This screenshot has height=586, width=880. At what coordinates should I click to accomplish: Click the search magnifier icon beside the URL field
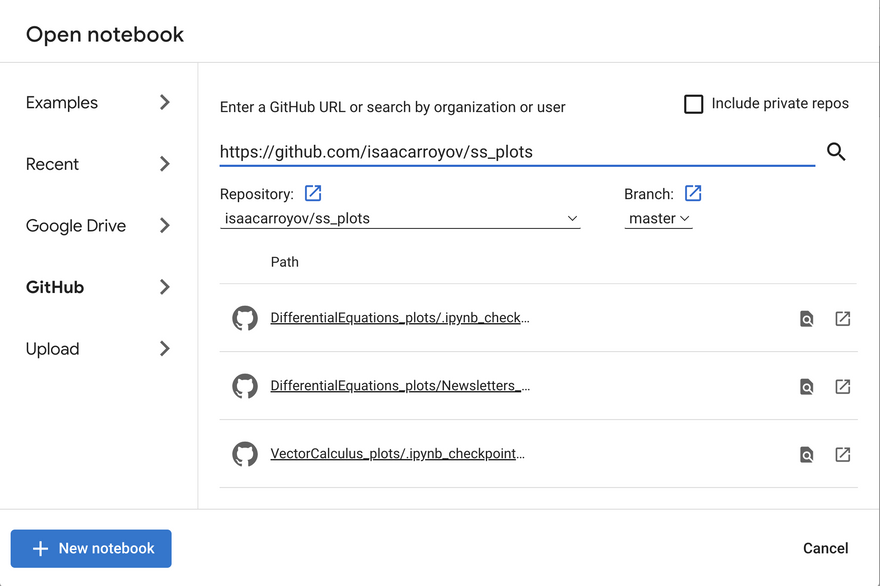tap(836, 152)
